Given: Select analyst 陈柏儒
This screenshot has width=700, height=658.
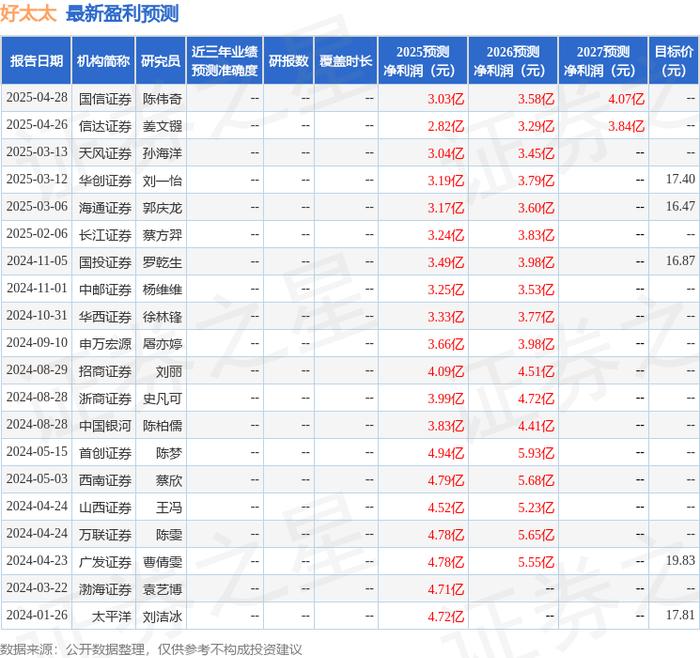Looking at the screenshot, I should [162, 425].
